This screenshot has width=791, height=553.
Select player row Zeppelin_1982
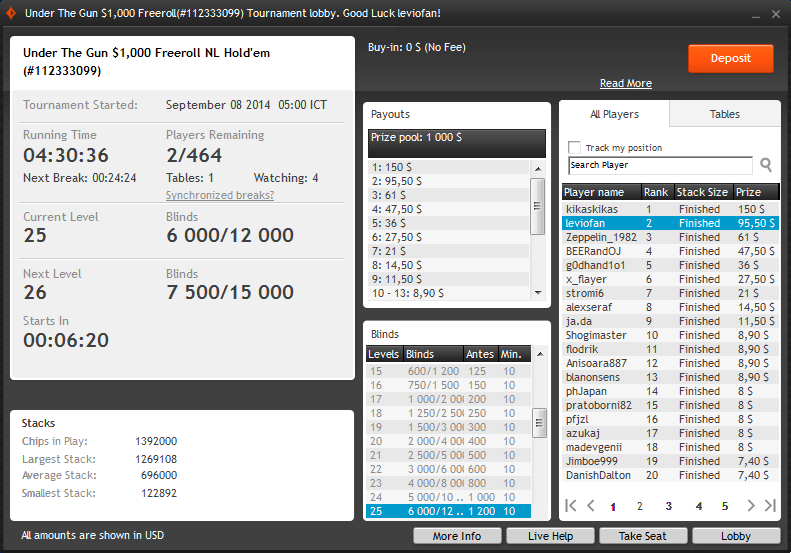[x=670, y=237]
